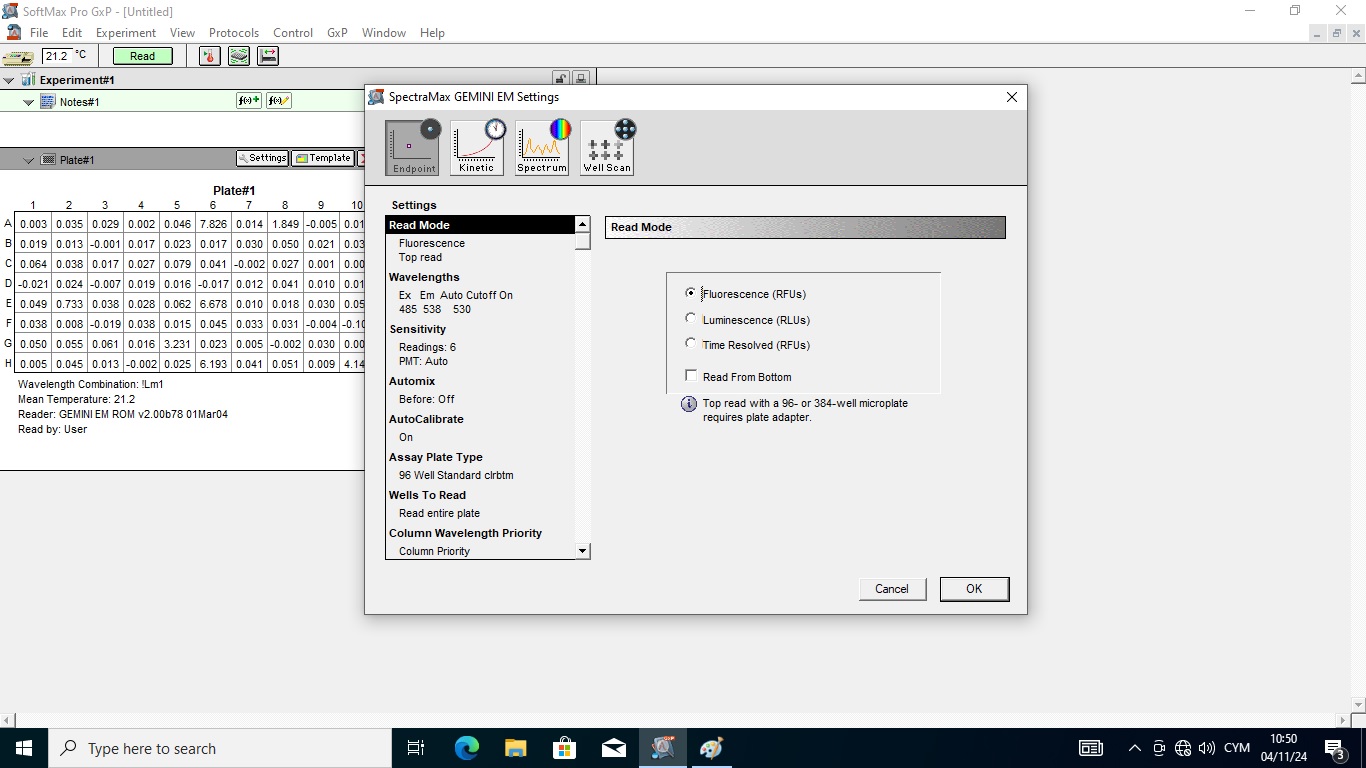The image size is (1366, 768).
Task: Open notification center in system tray
Action: click(x=1334, y=748)
